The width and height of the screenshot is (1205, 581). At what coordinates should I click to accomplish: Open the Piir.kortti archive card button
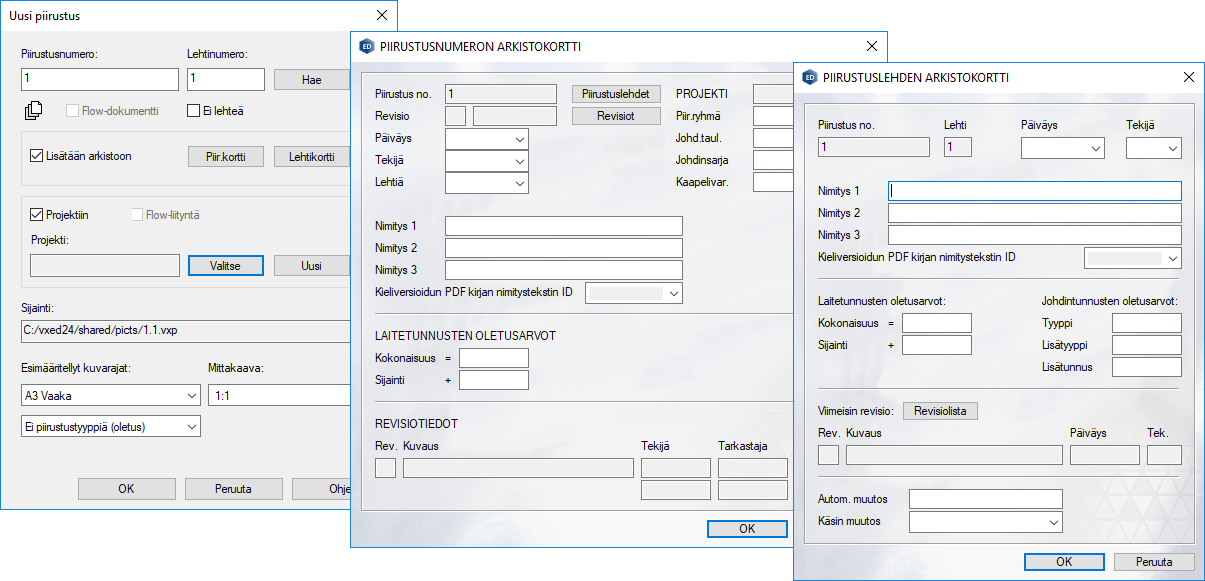point(225,156)
